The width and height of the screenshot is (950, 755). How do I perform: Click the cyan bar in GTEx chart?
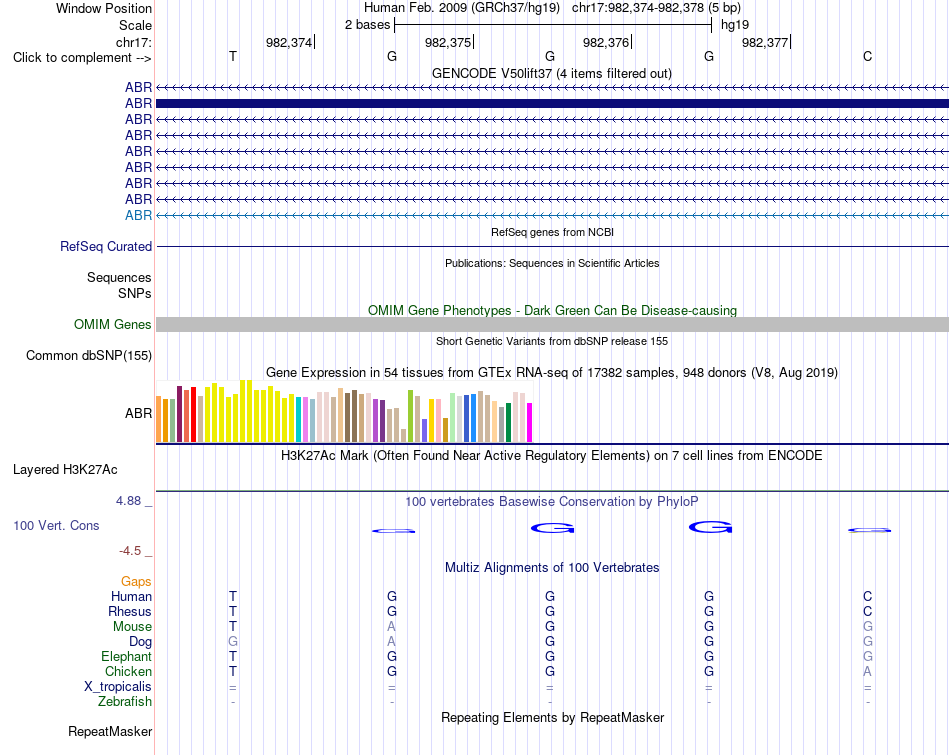click(x=299, y=419)
